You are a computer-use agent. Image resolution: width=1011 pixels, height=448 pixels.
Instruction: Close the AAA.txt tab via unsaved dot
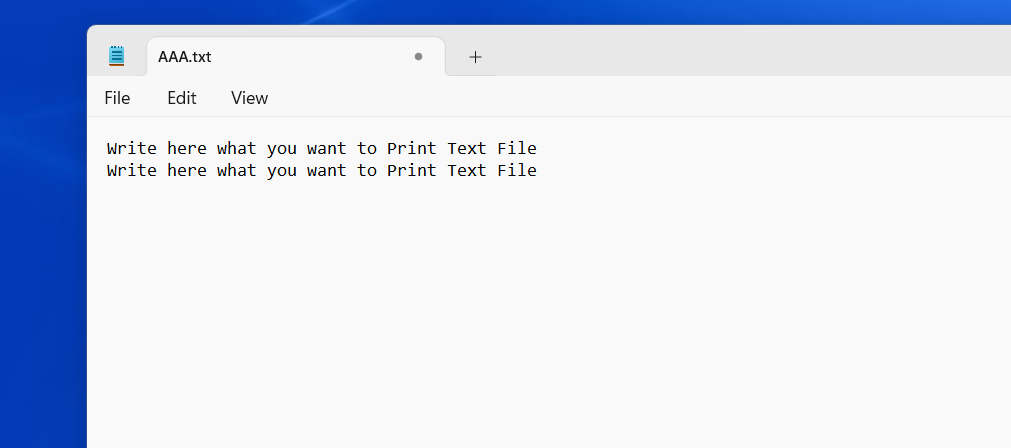tap(418, 57)
